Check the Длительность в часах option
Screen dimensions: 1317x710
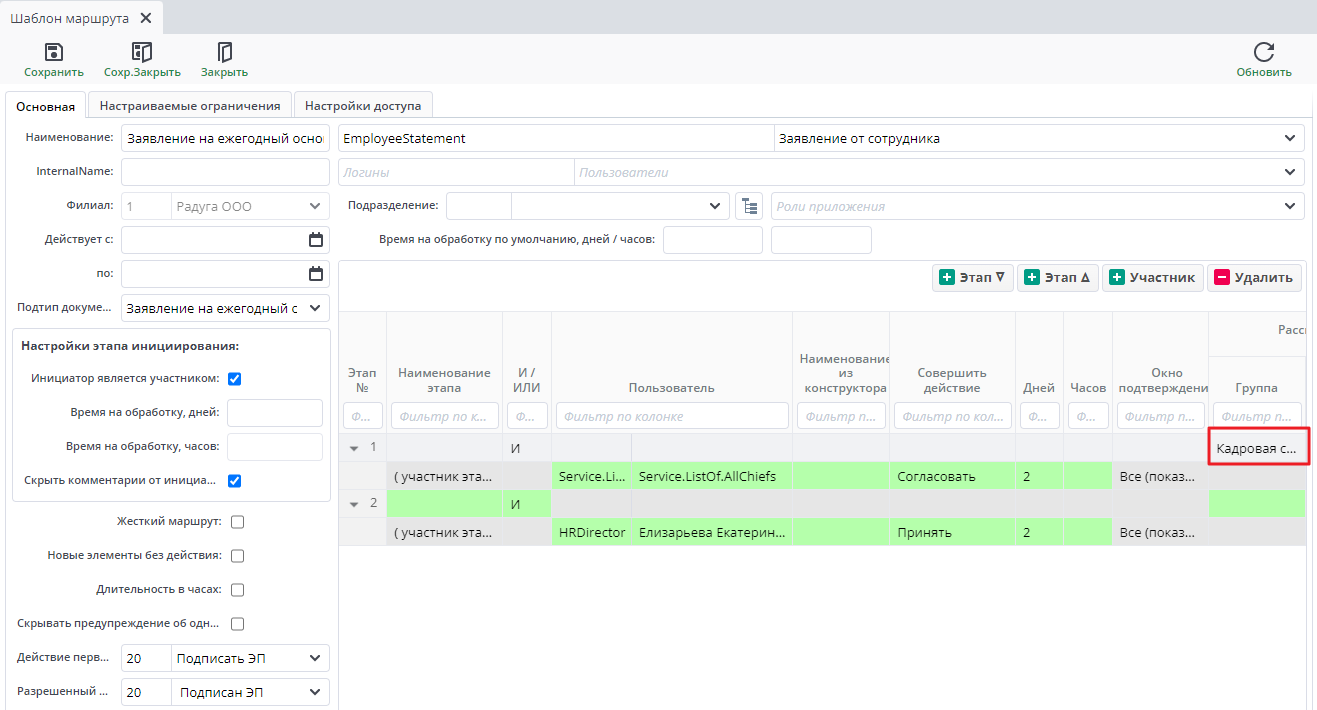[238, 590]
